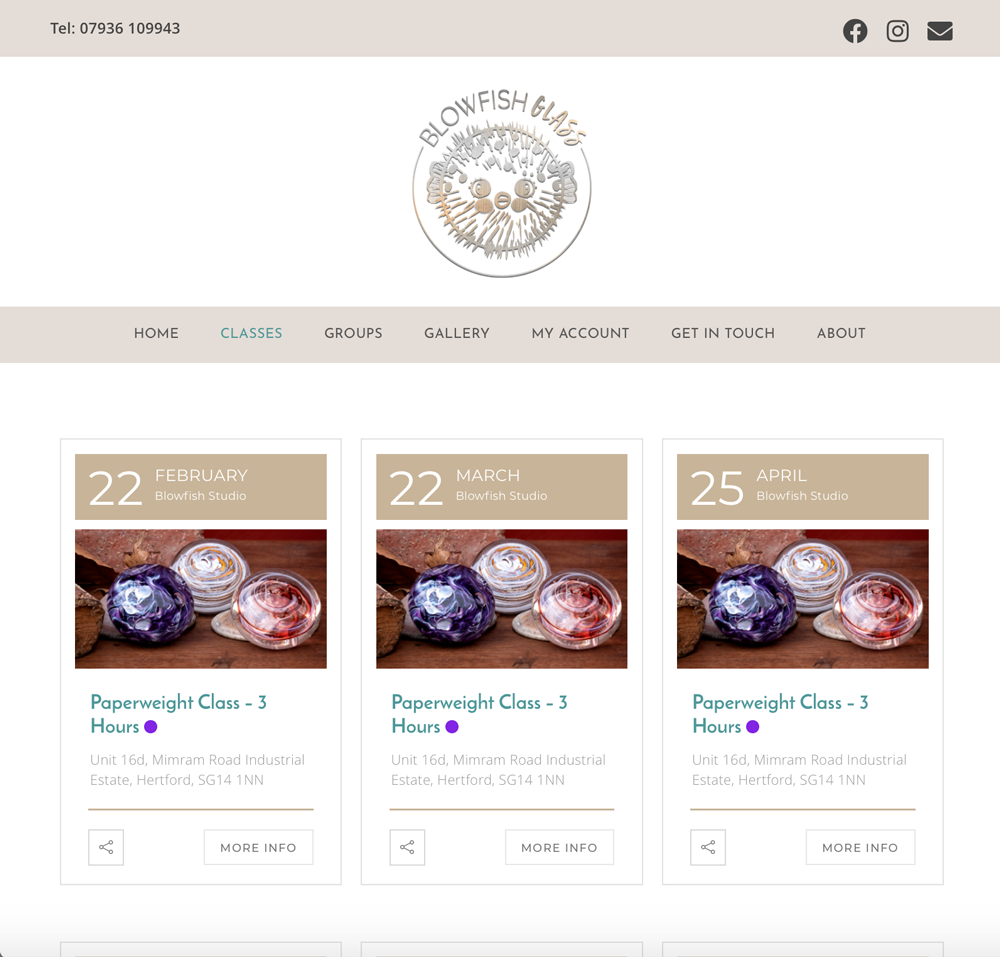The image size is (1000, 957).
Task: Click the email envelope icon
Action: 939,31
